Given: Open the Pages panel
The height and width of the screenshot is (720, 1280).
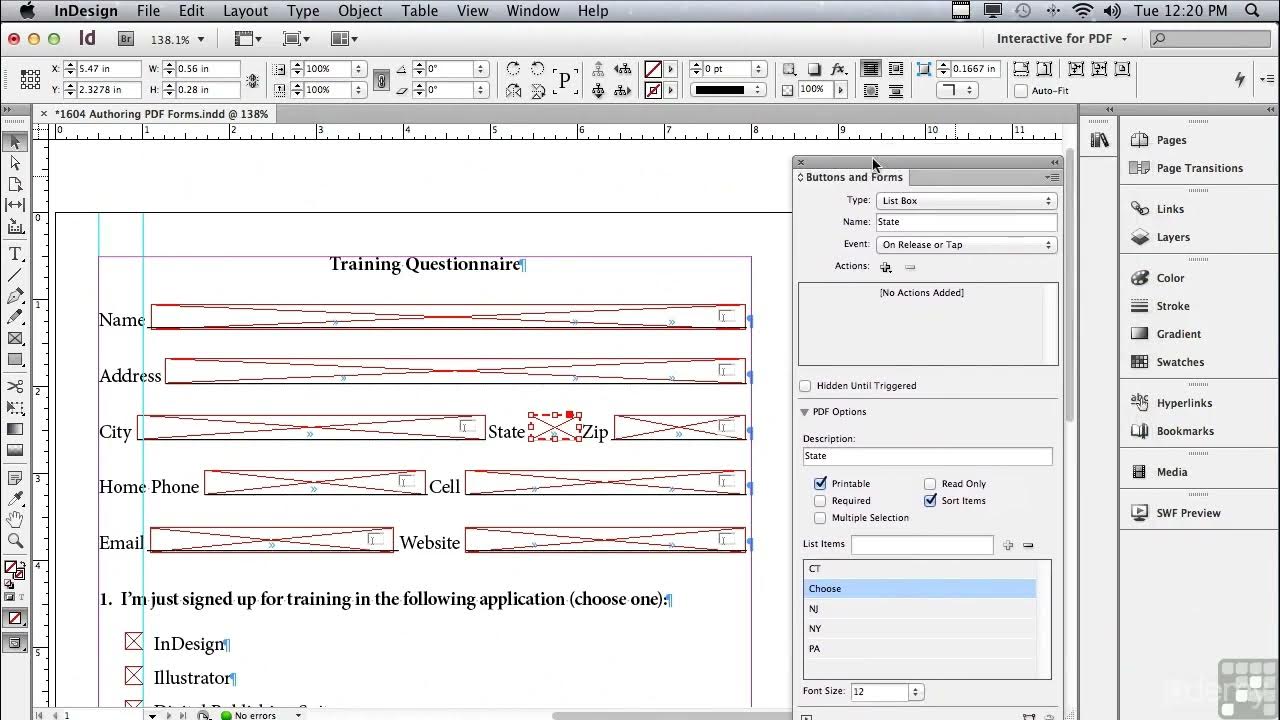Looking at the screenshot, I should coord(1171,140).
